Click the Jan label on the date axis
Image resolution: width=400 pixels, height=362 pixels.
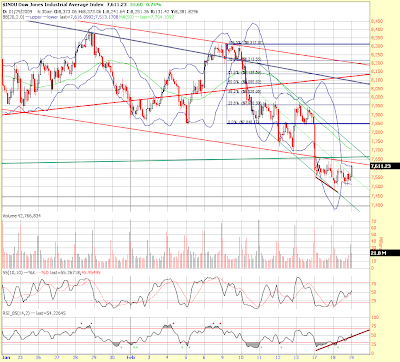(x=6, y=357)
